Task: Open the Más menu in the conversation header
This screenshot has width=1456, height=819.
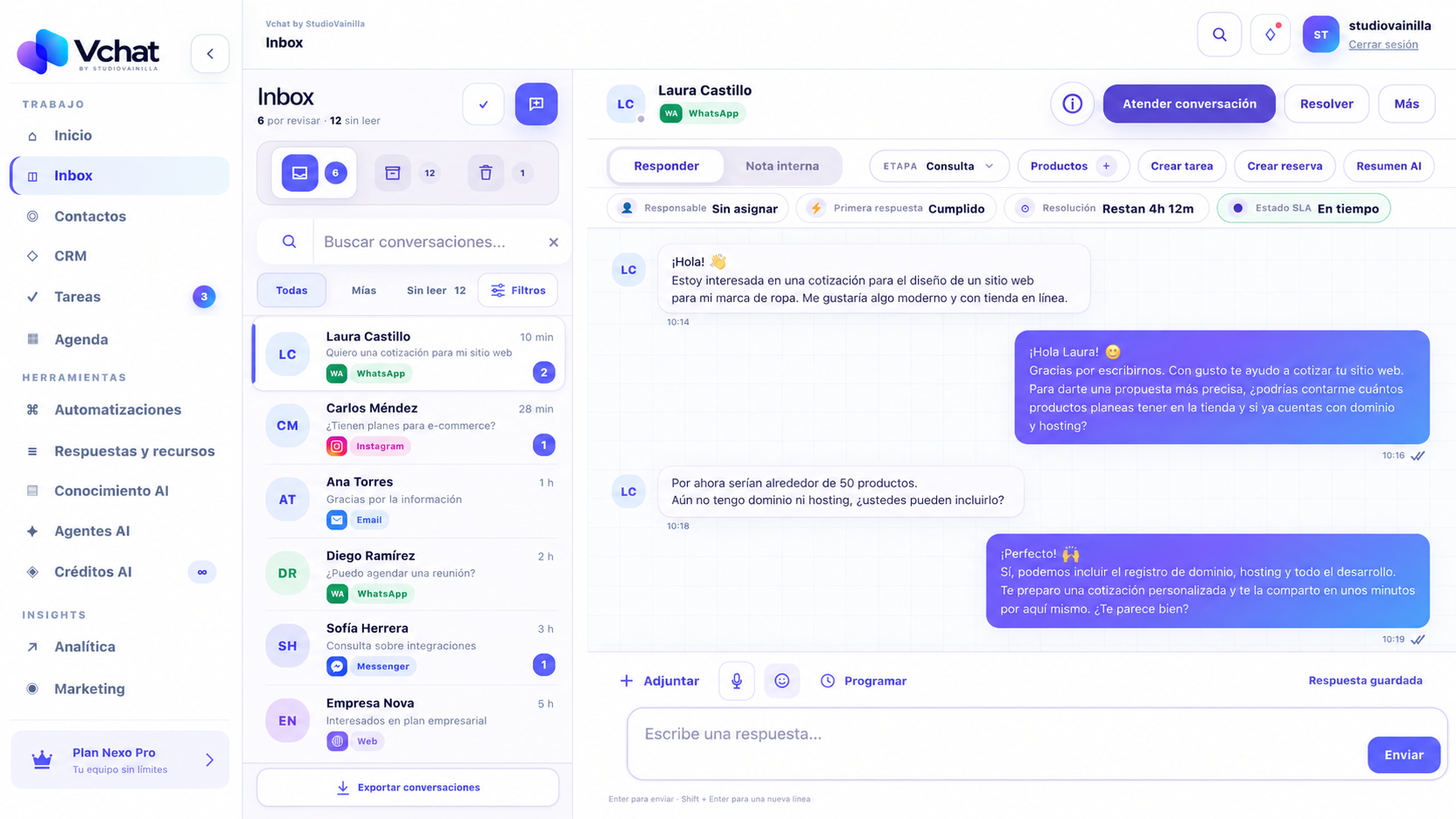Action: click(1406, 104)
